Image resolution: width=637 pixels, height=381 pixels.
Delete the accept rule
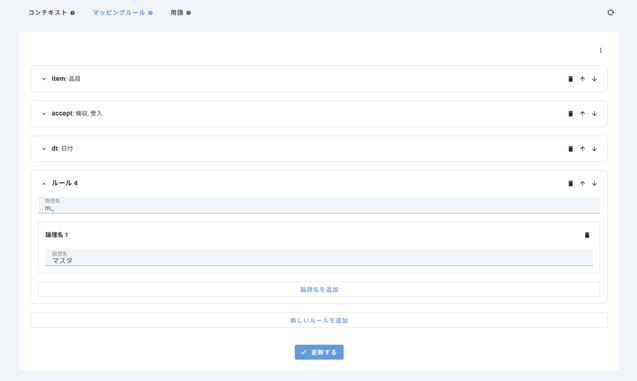[x=570, y=114]
